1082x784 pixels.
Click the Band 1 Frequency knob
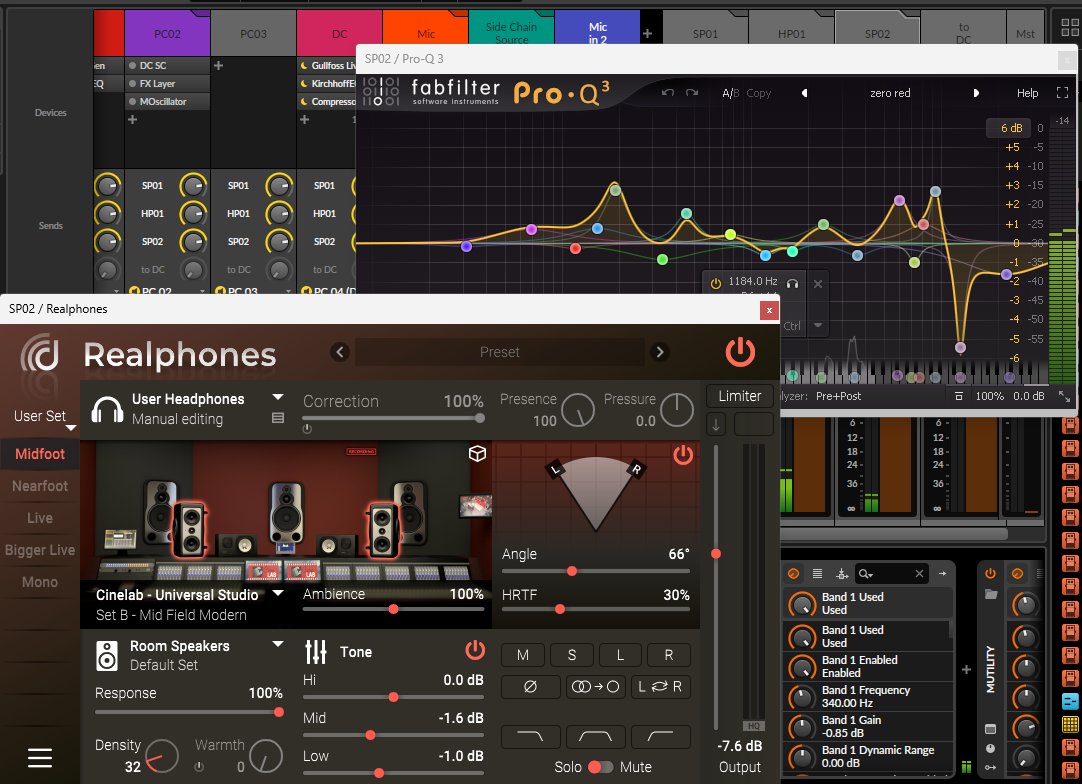[801, 696]
